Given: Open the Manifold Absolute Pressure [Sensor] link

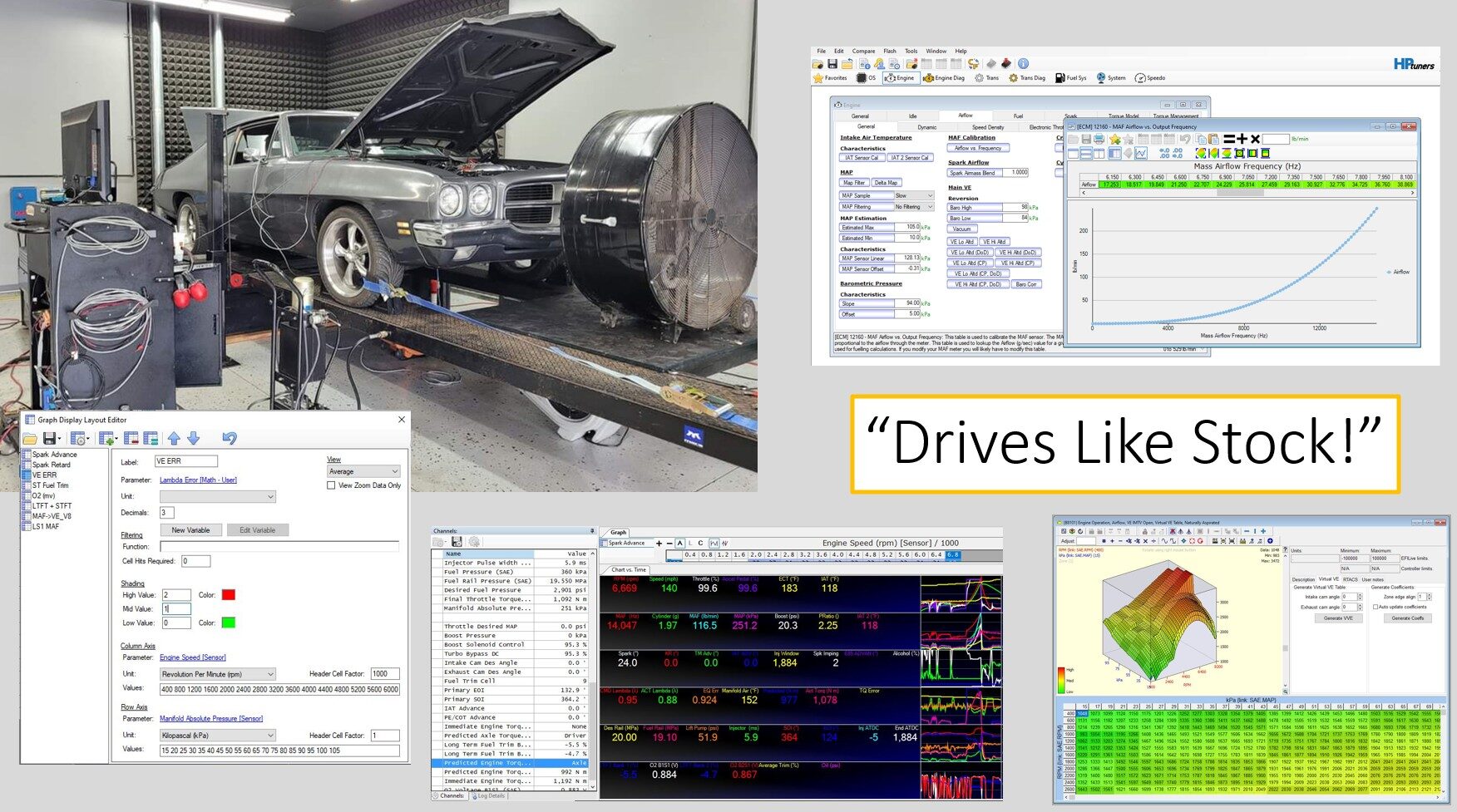Looking at the screenshot, I should pyautogui.click(x=211, y=719).
